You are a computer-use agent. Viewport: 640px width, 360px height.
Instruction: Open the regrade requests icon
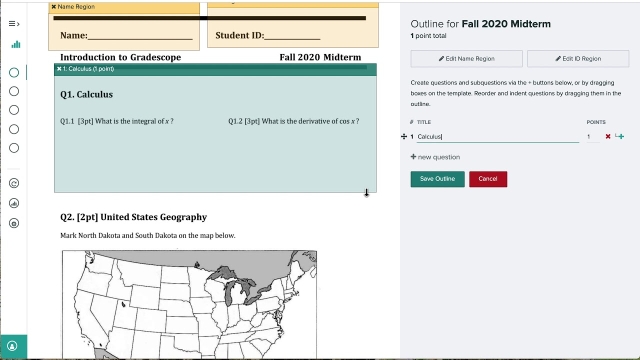(x=14, y=183)
